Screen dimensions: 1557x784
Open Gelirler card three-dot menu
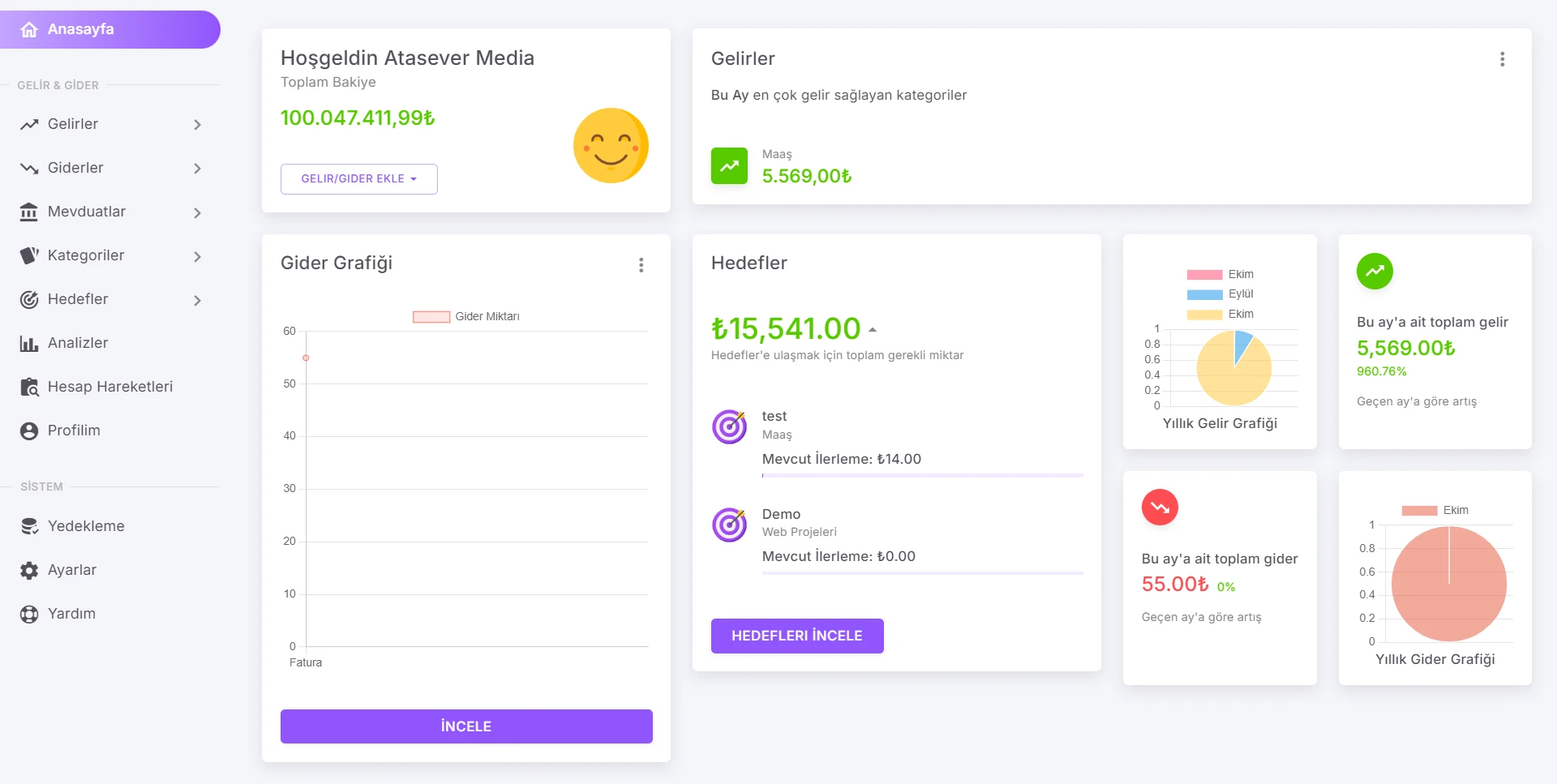1502,59
